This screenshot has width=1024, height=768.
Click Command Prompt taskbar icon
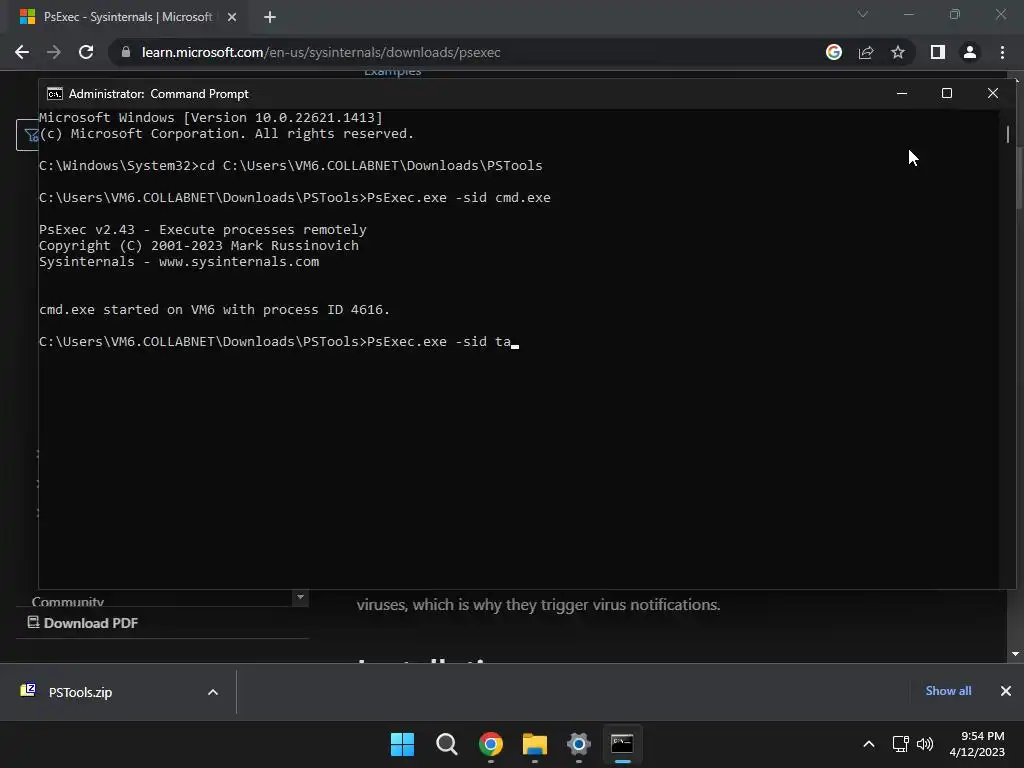pyautogui.click(x=622, y=744)
